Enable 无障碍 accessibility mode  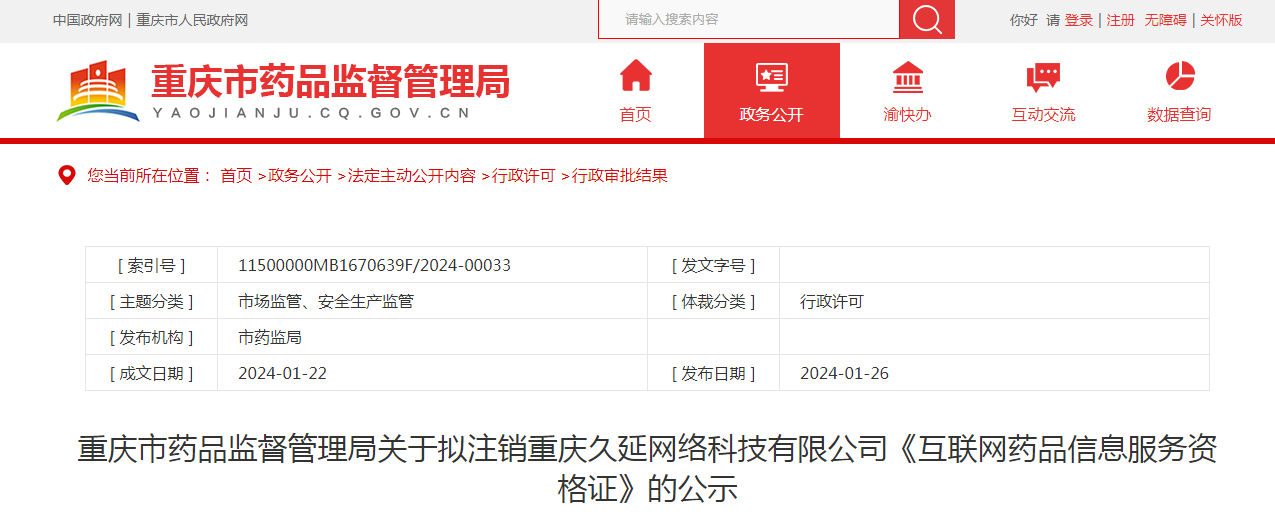pyautogui.click(x=1165, y=20)
